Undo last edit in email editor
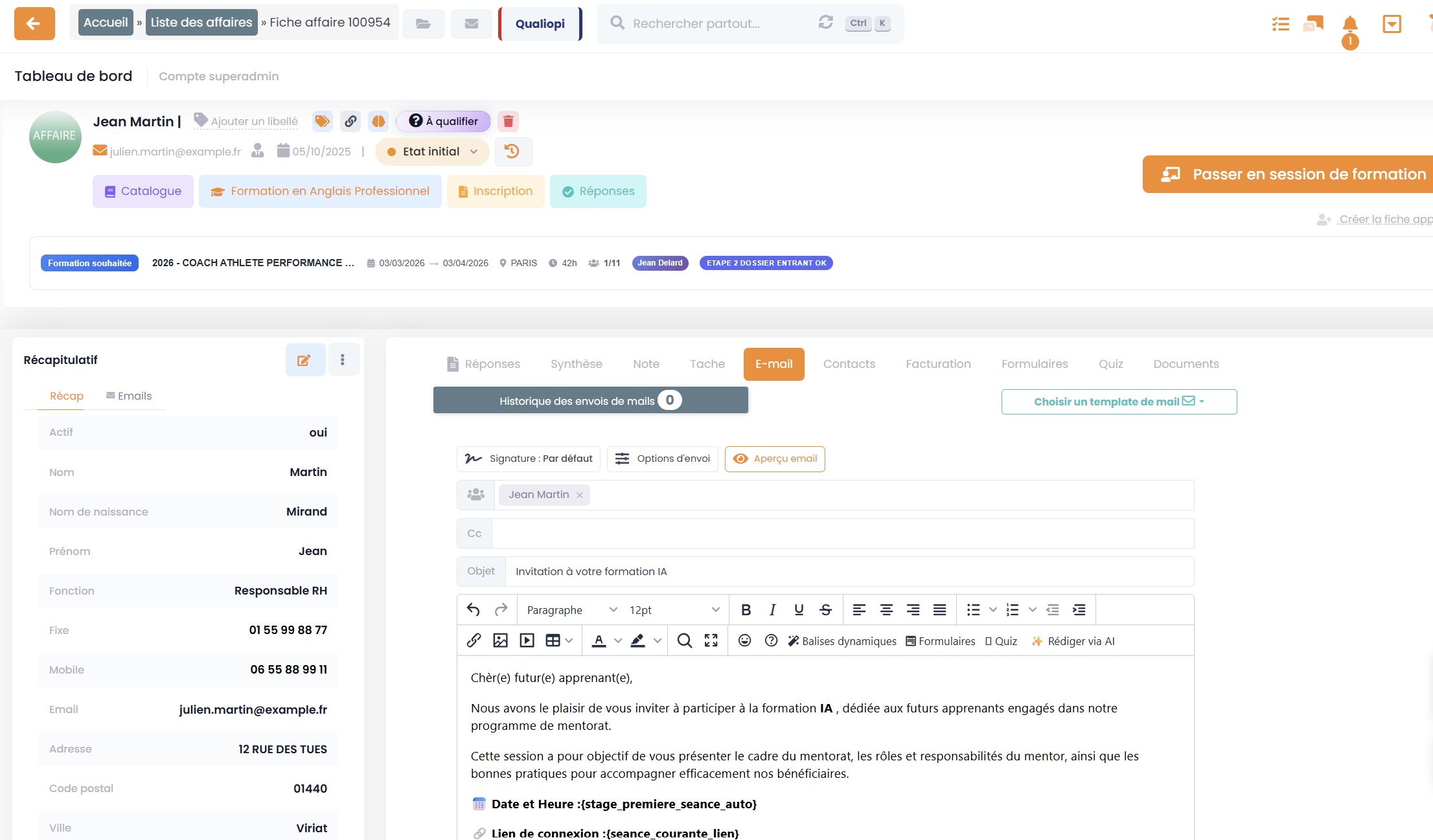 (474, 610)
